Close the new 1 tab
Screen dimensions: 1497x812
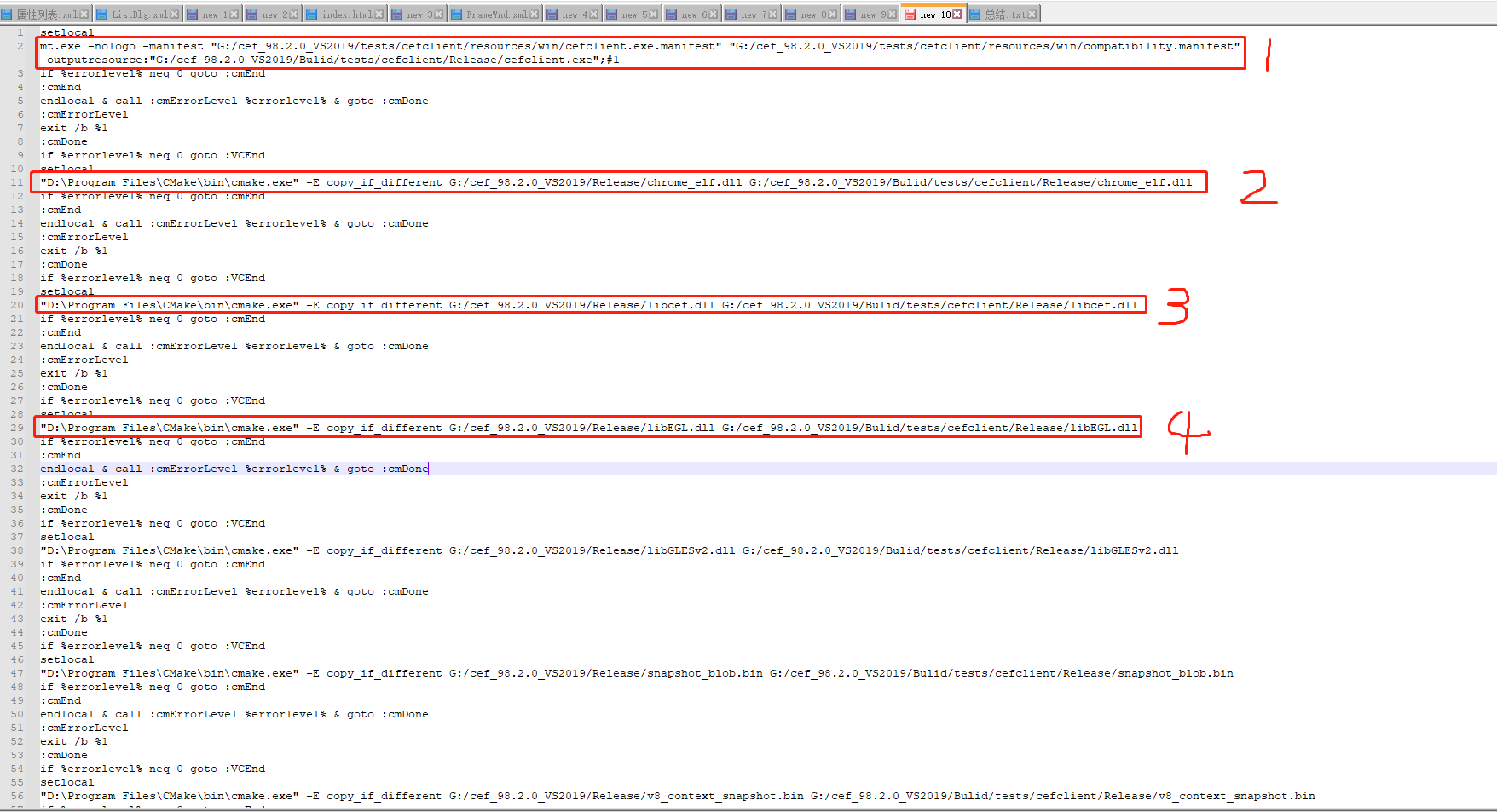point(233,14)
